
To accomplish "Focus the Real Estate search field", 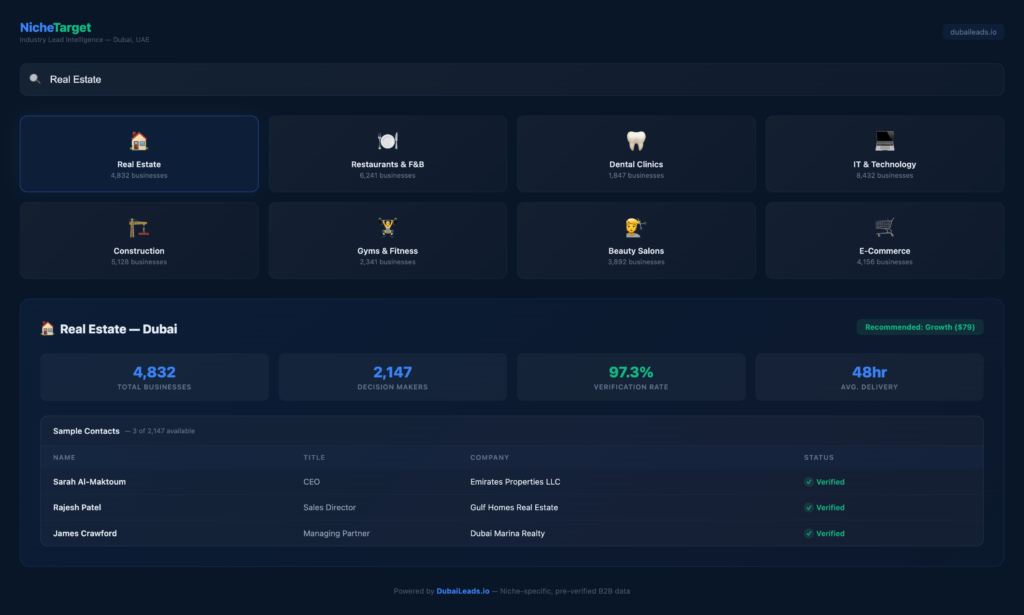I will [500, 79].
